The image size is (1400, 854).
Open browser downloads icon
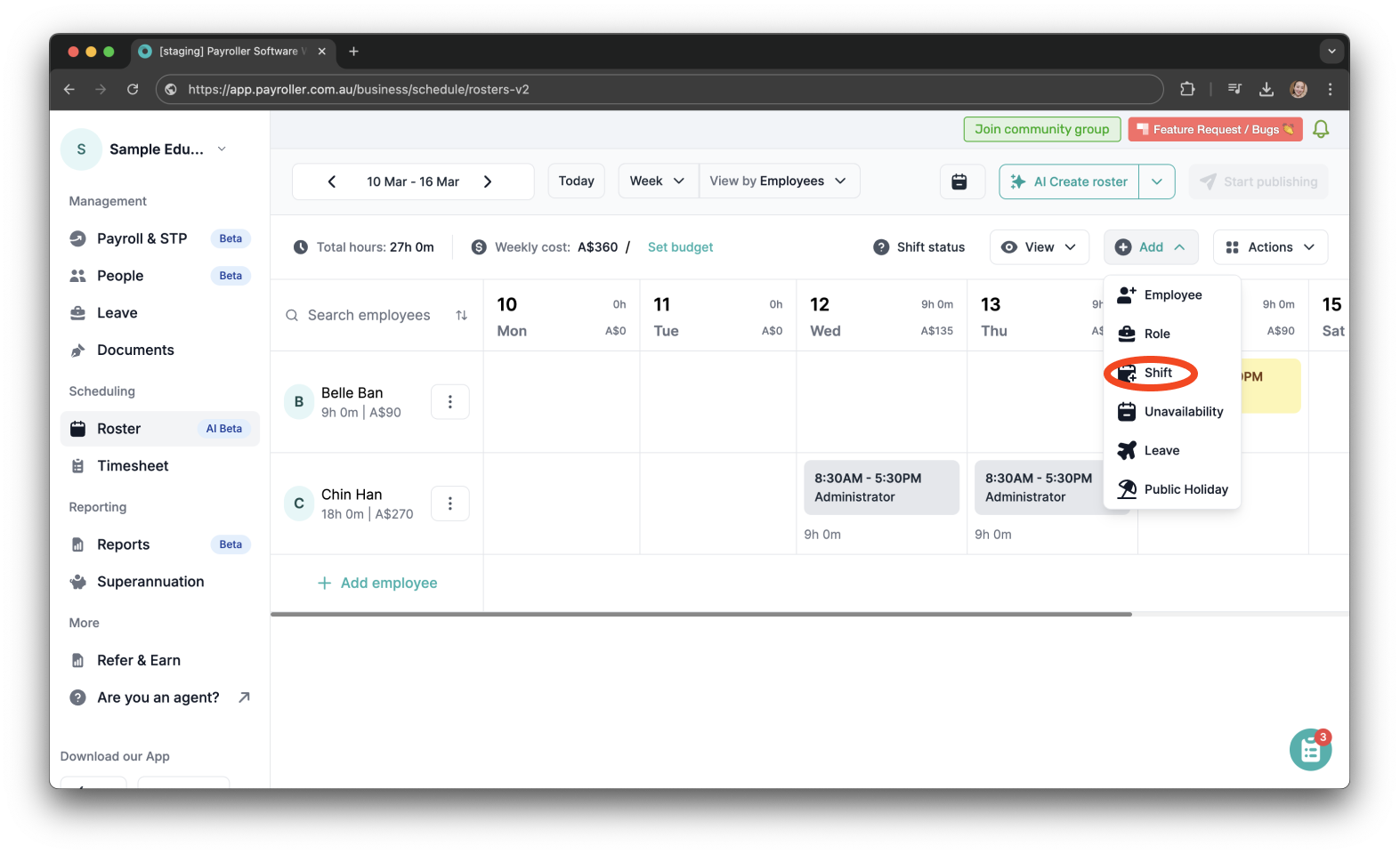pyautogui.click(x=1266, y=89)
